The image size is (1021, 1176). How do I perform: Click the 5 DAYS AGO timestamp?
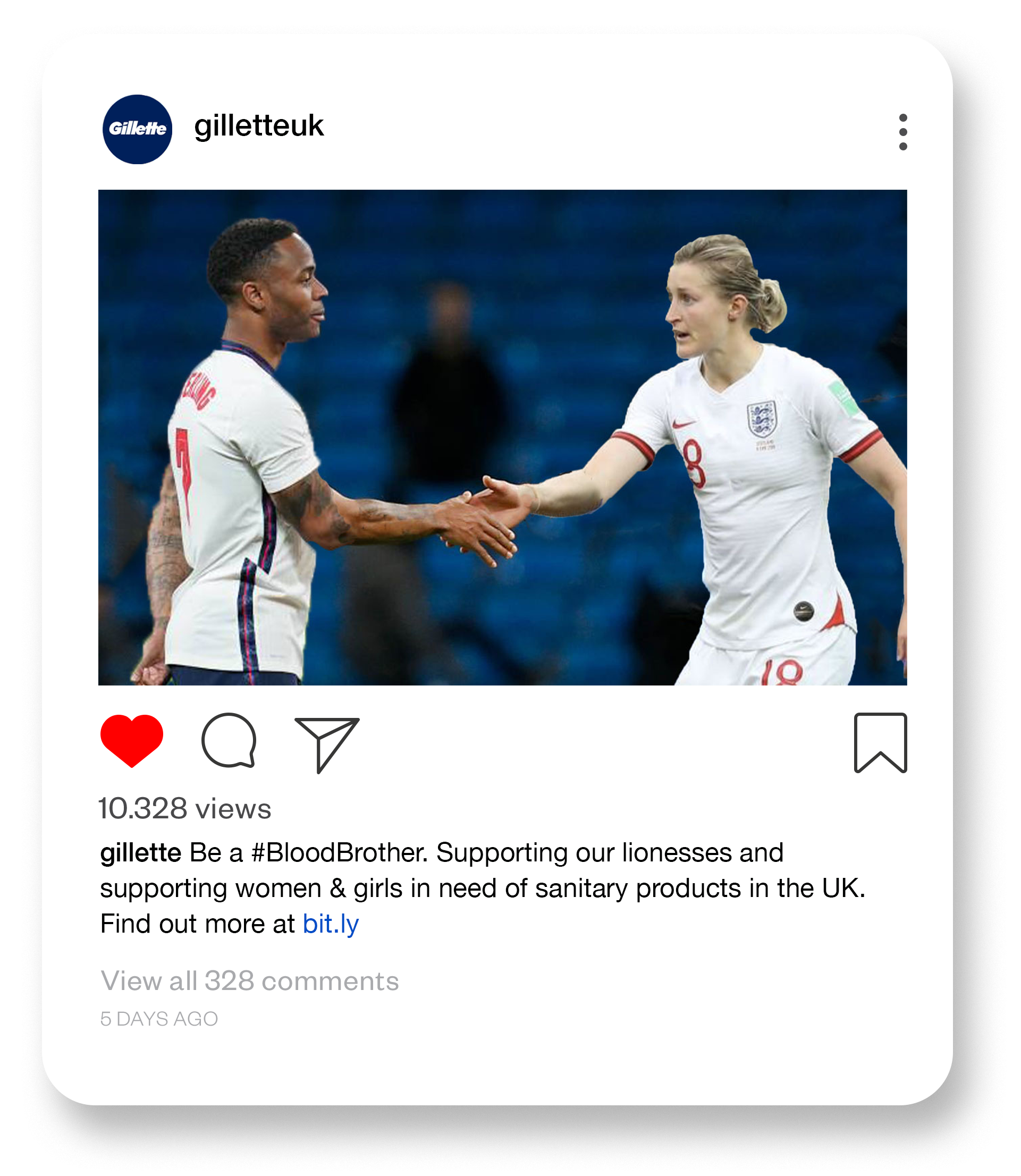(x=159, y=1019)
